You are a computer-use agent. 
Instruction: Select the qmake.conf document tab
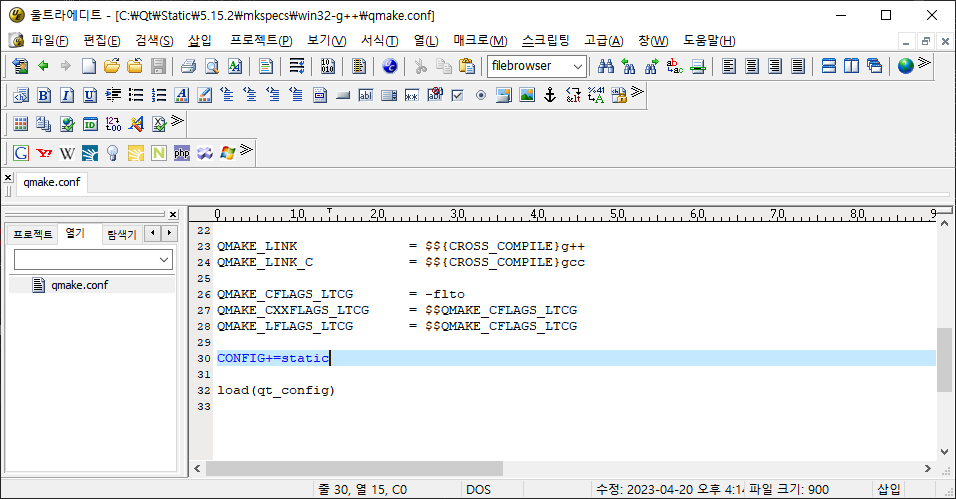(52, 182)
